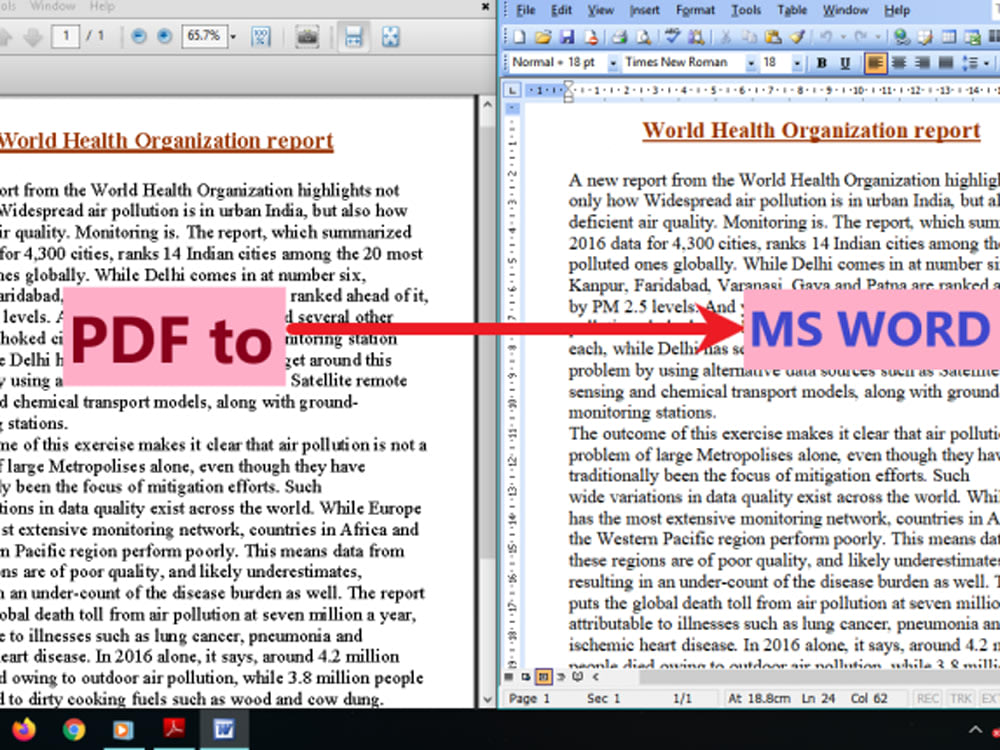Screen dimensions: 1000x750
Task: Open the Window menu in Word
Action: 845,10
